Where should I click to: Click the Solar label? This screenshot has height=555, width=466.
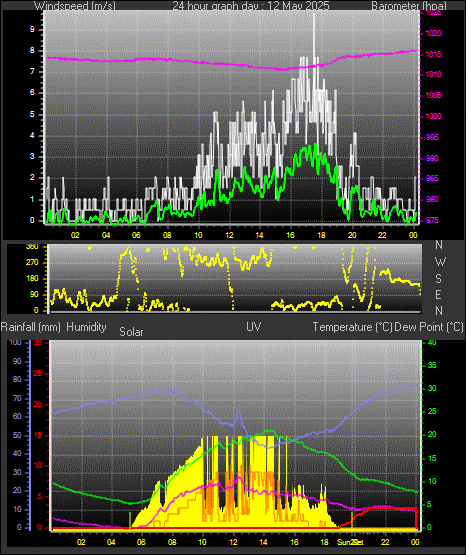[x=131, y=332]
